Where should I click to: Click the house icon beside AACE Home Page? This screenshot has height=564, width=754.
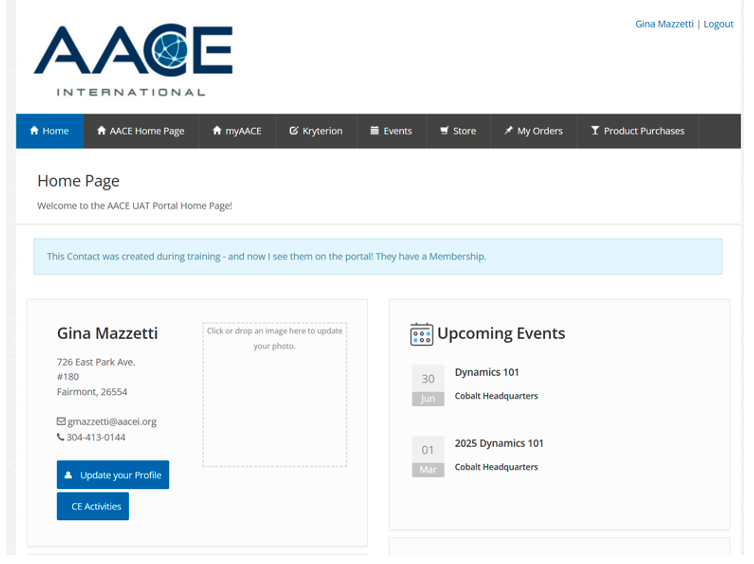101,130
